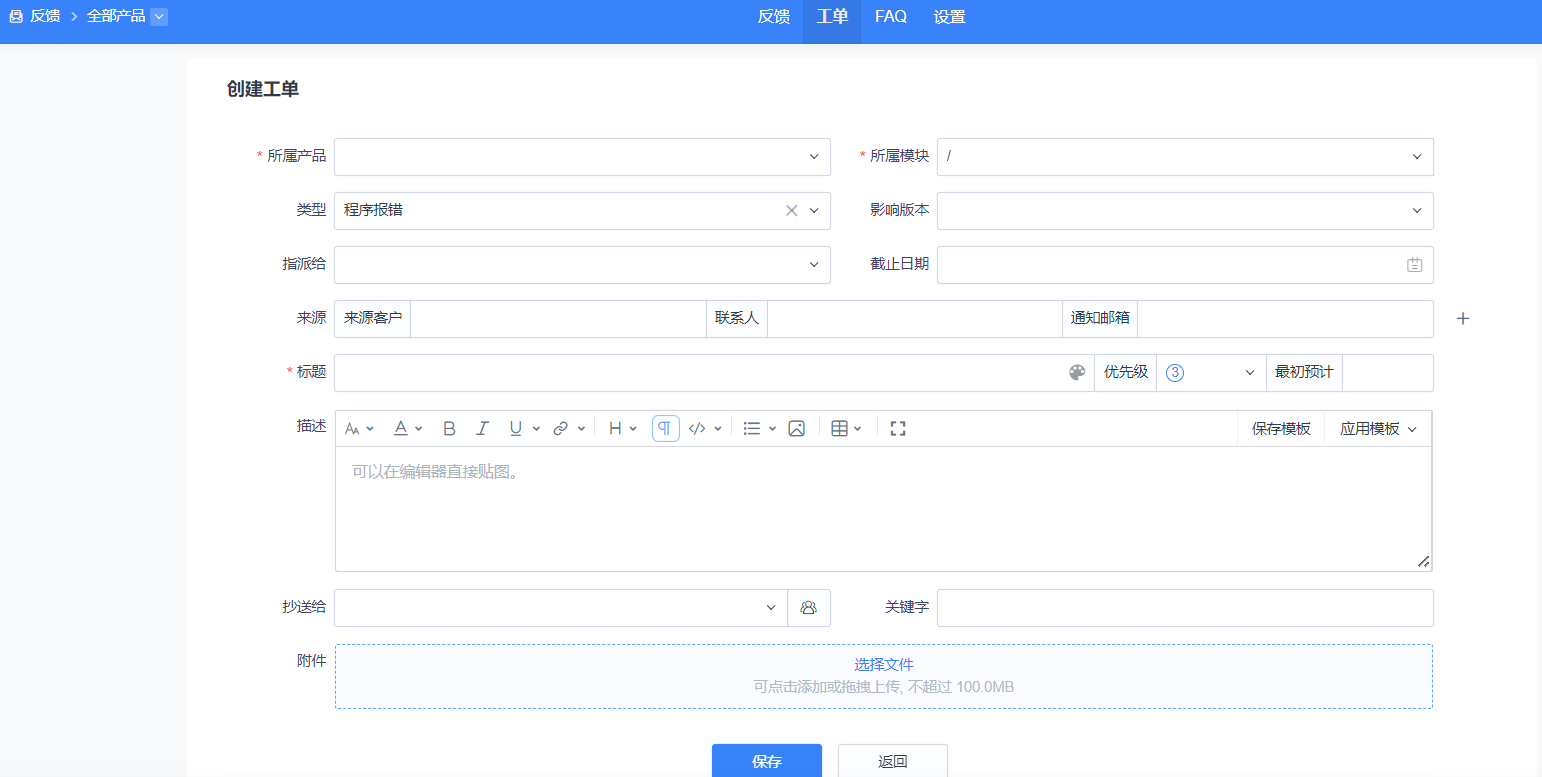Click the plus icon to add source row
Screen dimensions: 1542x777
tap(1462, 319)
